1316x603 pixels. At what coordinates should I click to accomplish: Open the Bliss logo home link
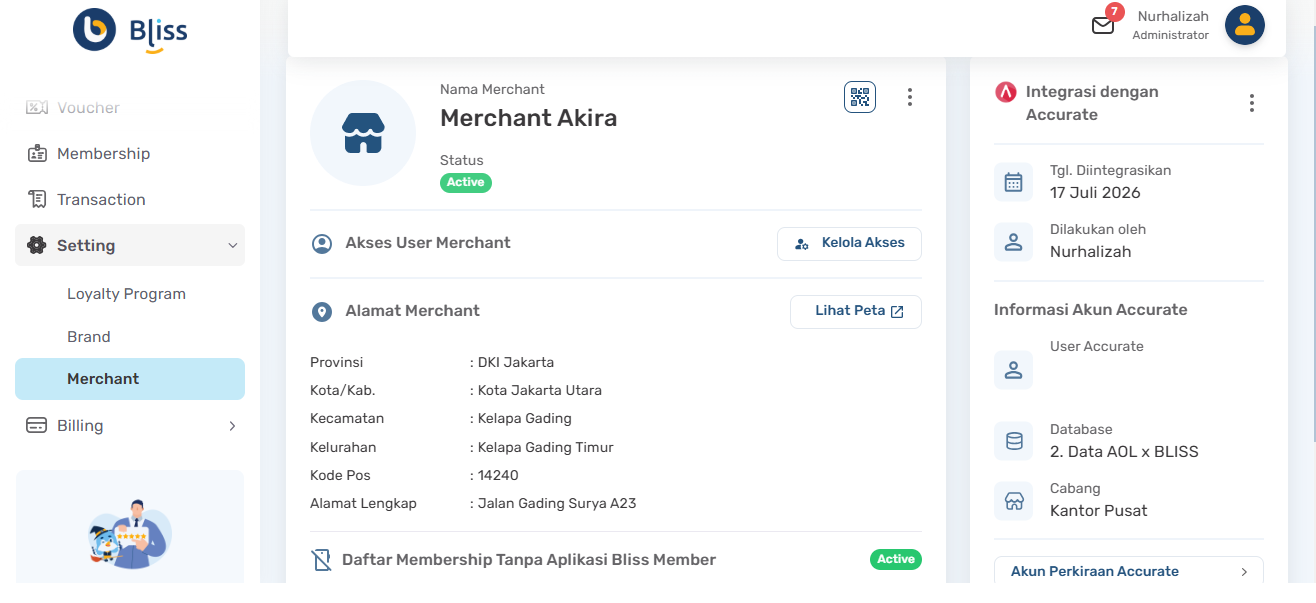pos(130,30)
